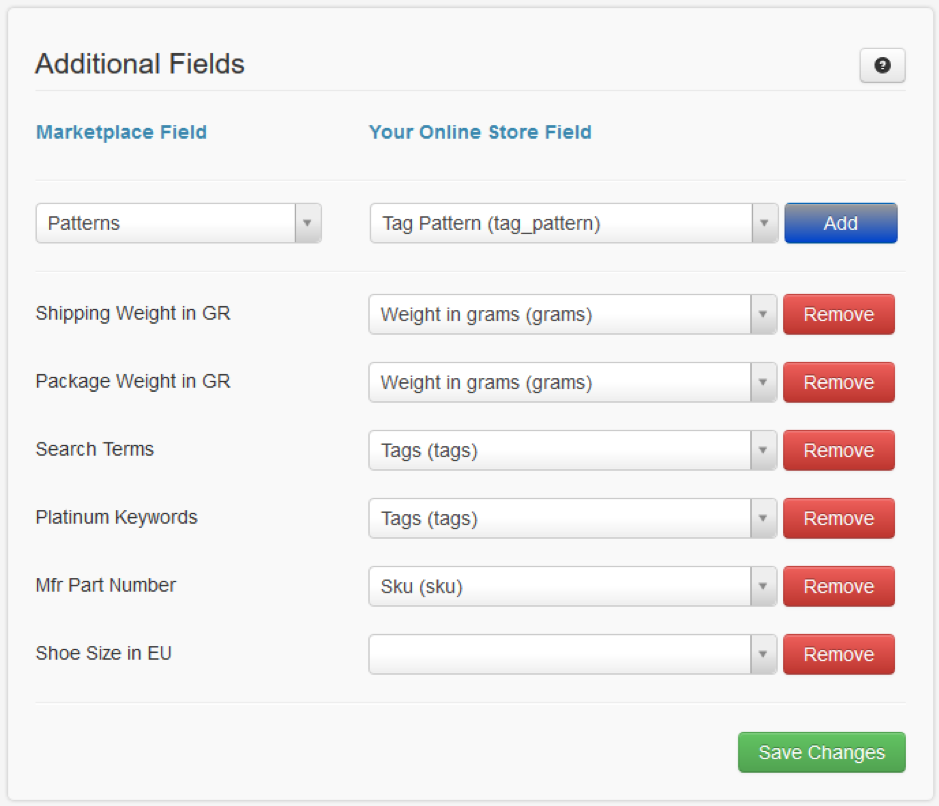The image size is (939, 806).
Task: Click the blue Add button
Action: pyautogui.click(x=841, y=223)
